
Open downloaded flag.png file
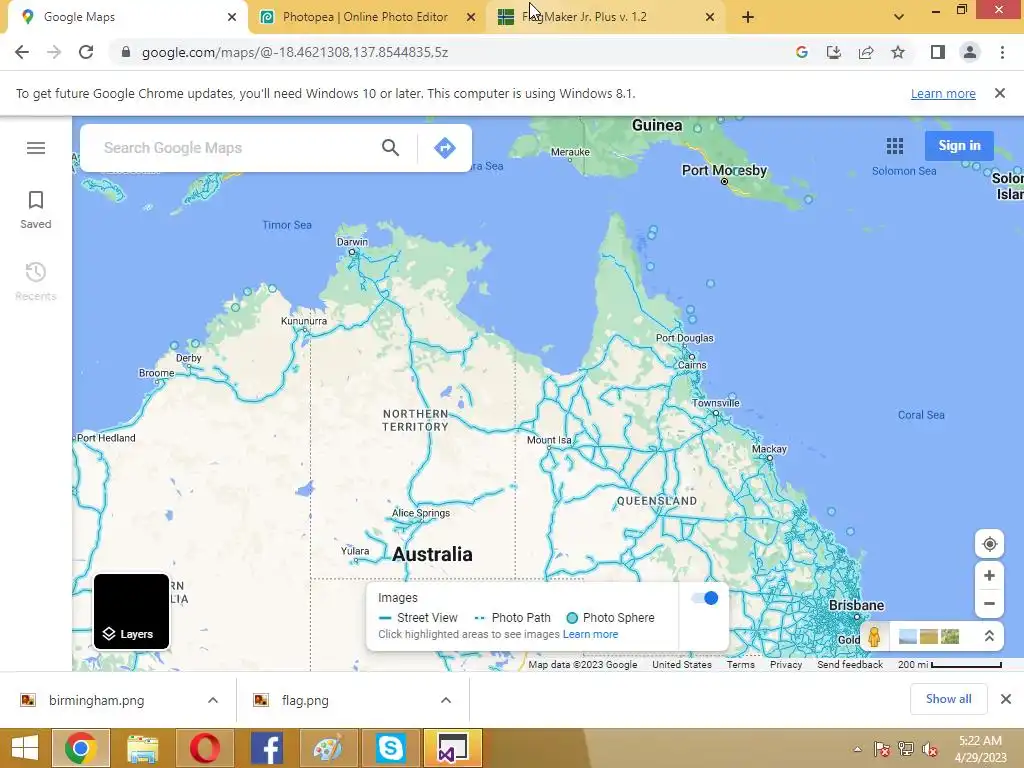click(305, 700)
